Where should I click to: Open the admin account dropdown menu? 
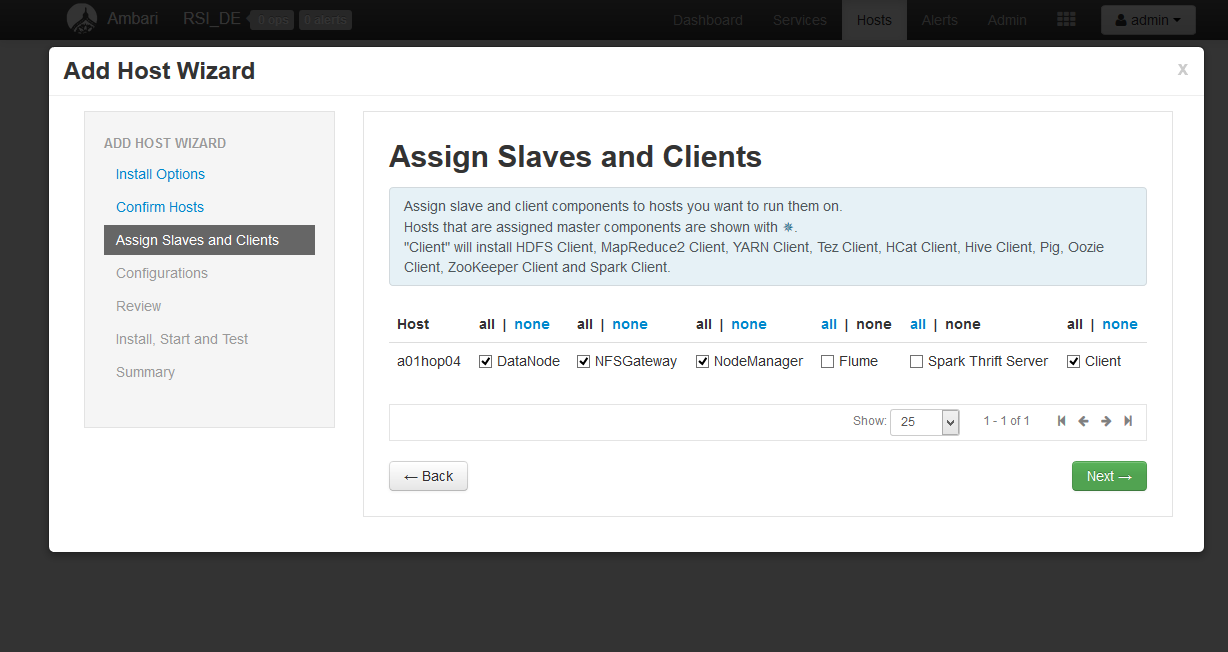click(x=1147, y=19)
